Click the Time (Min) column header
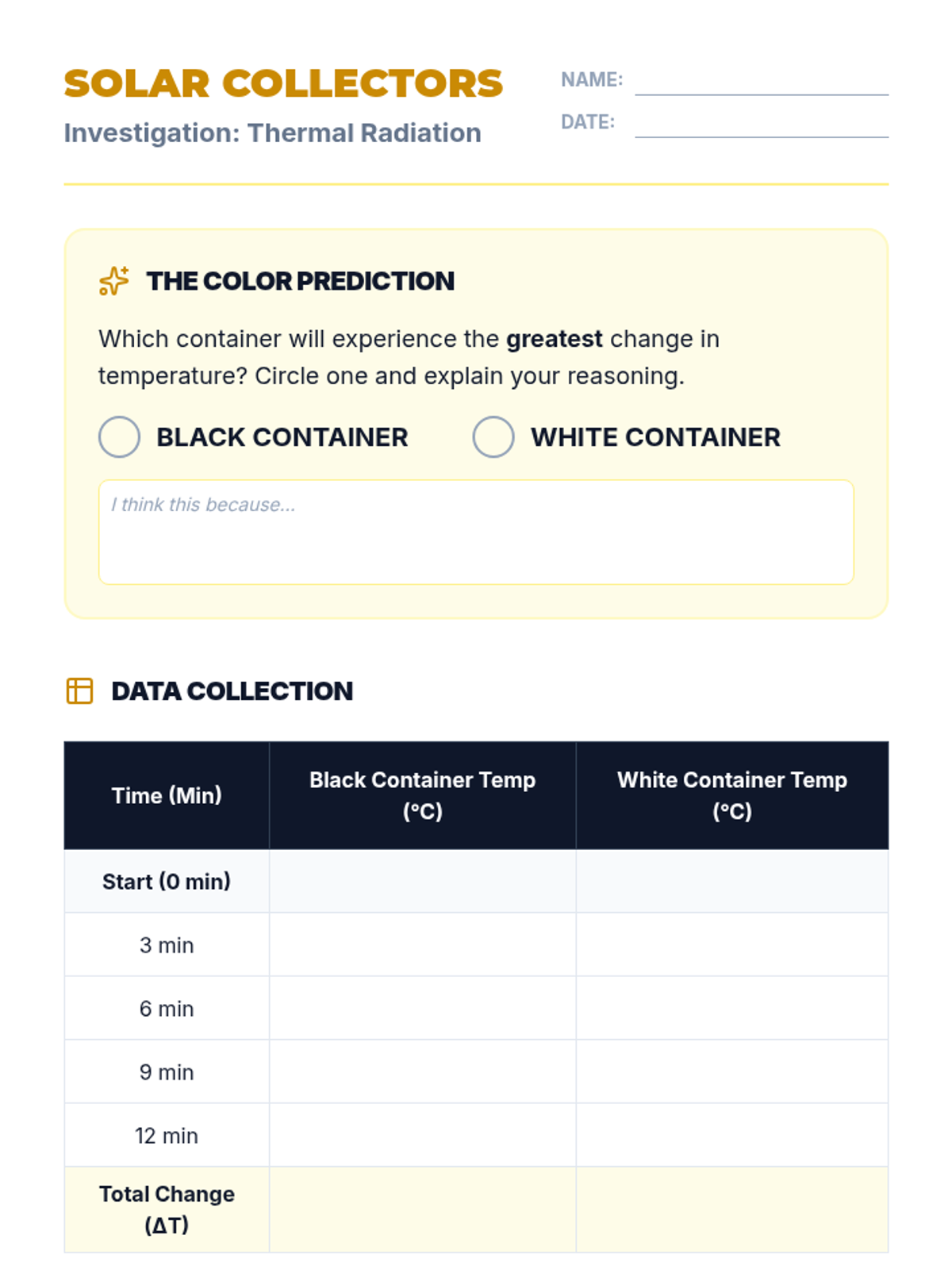This screenshot has height=1270, width=952. 167,795
